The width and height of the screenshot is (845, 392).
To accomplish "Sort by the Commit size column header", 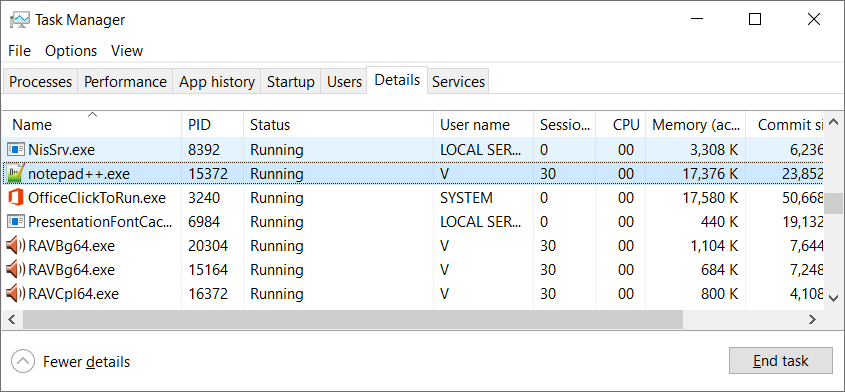I will 785,125.
